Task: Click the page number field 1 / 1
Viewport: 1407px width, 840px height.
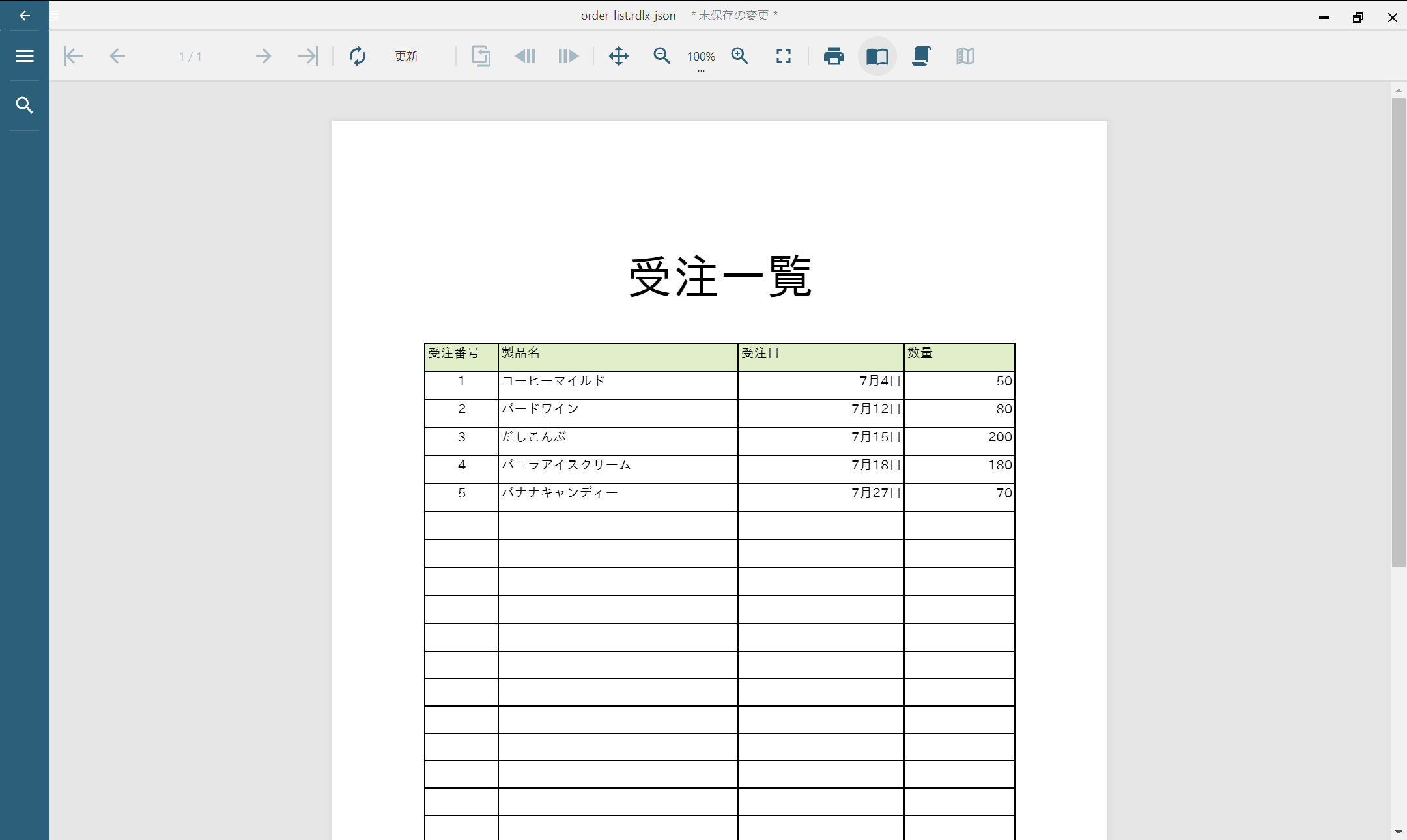Action: pos(190,57)
